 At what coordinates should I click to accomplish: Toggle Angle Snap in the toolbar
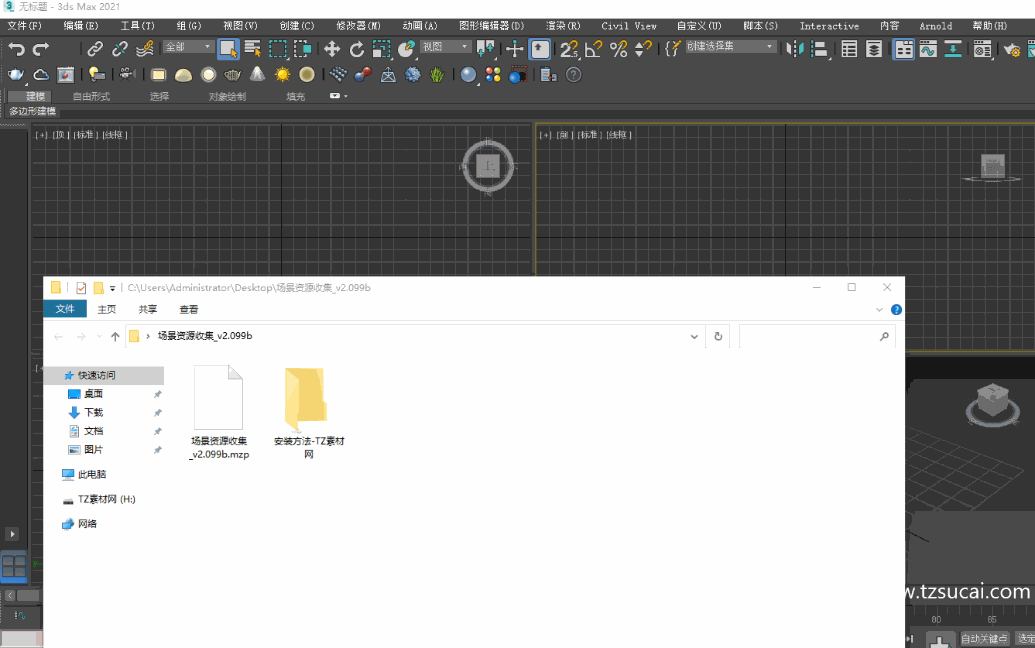tap(594, 48)
